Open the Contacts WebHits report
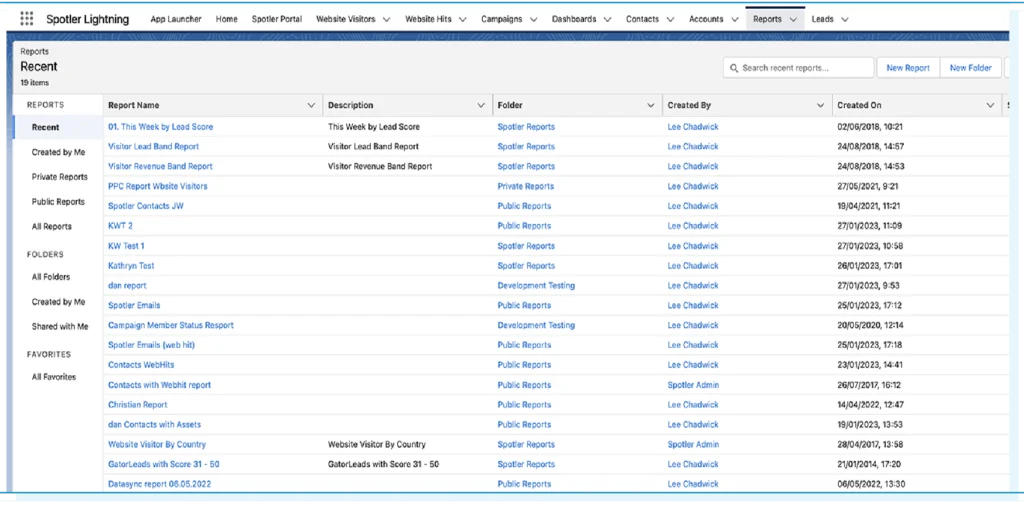 [141, 364]
